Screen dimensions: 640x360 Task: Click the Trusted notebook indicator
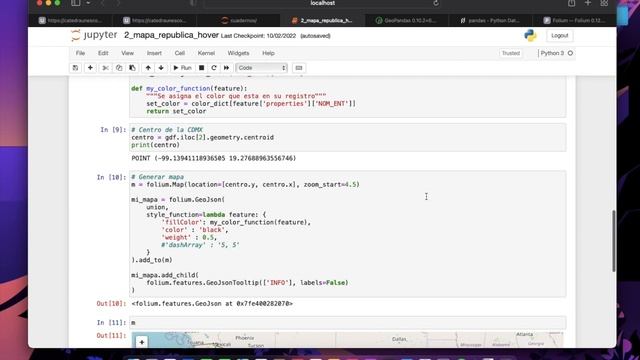pos(511,53)
